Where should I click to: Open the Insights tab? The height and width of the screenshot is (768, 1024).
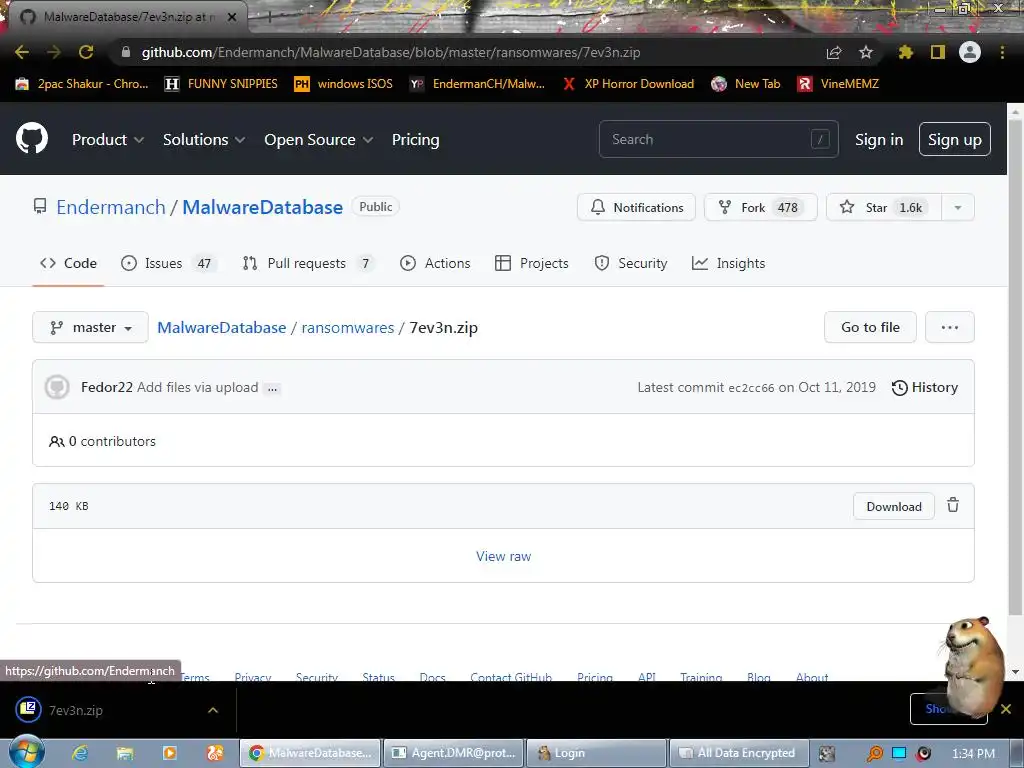(x=728, y=263)
